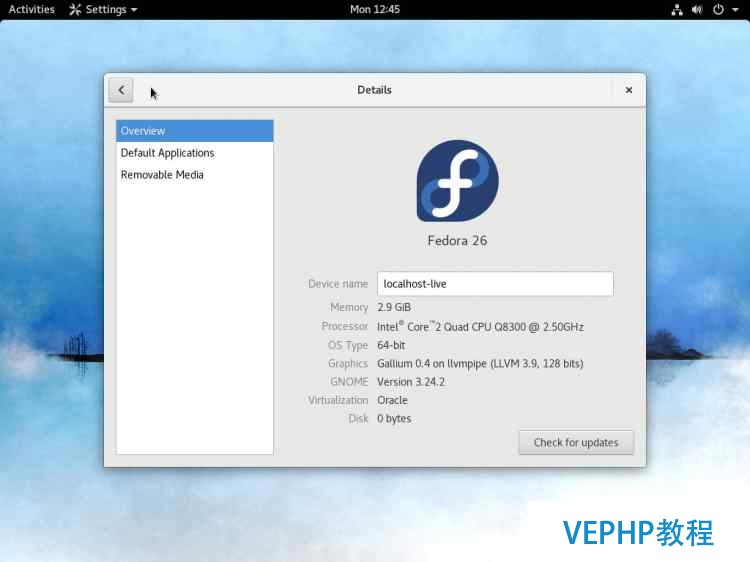The height and width of the screenshot is (562, 750).
Task: Click the Settings wrench icon in top bar
Action: point(75,10)
